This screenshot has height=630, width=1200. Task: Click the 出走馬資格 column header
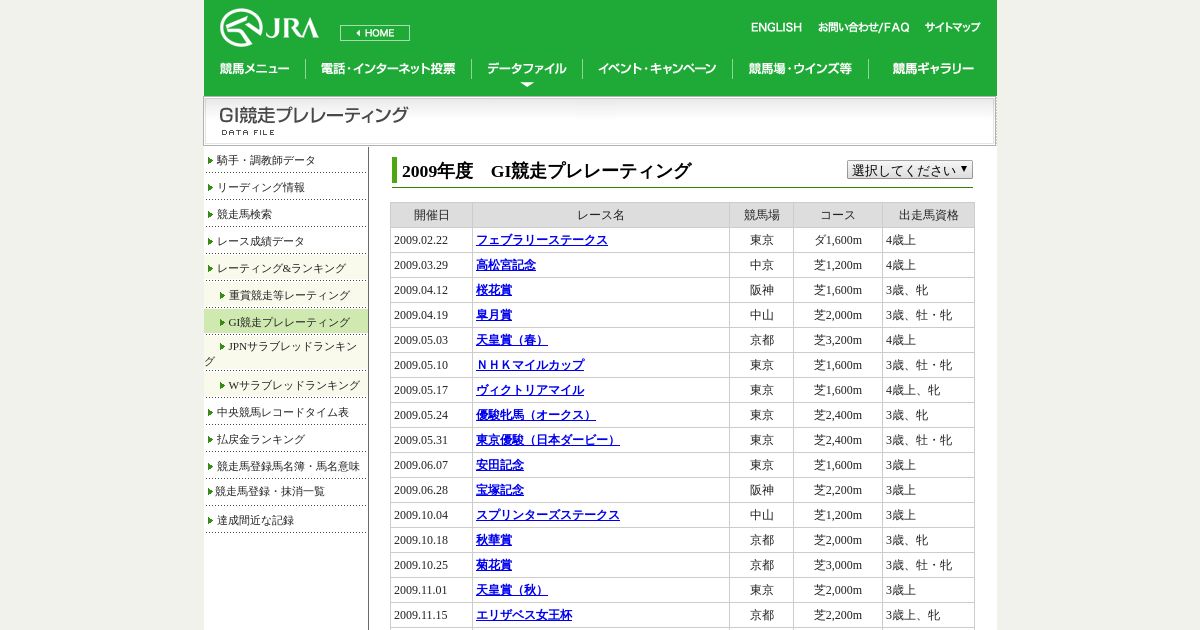click(929, 215)
